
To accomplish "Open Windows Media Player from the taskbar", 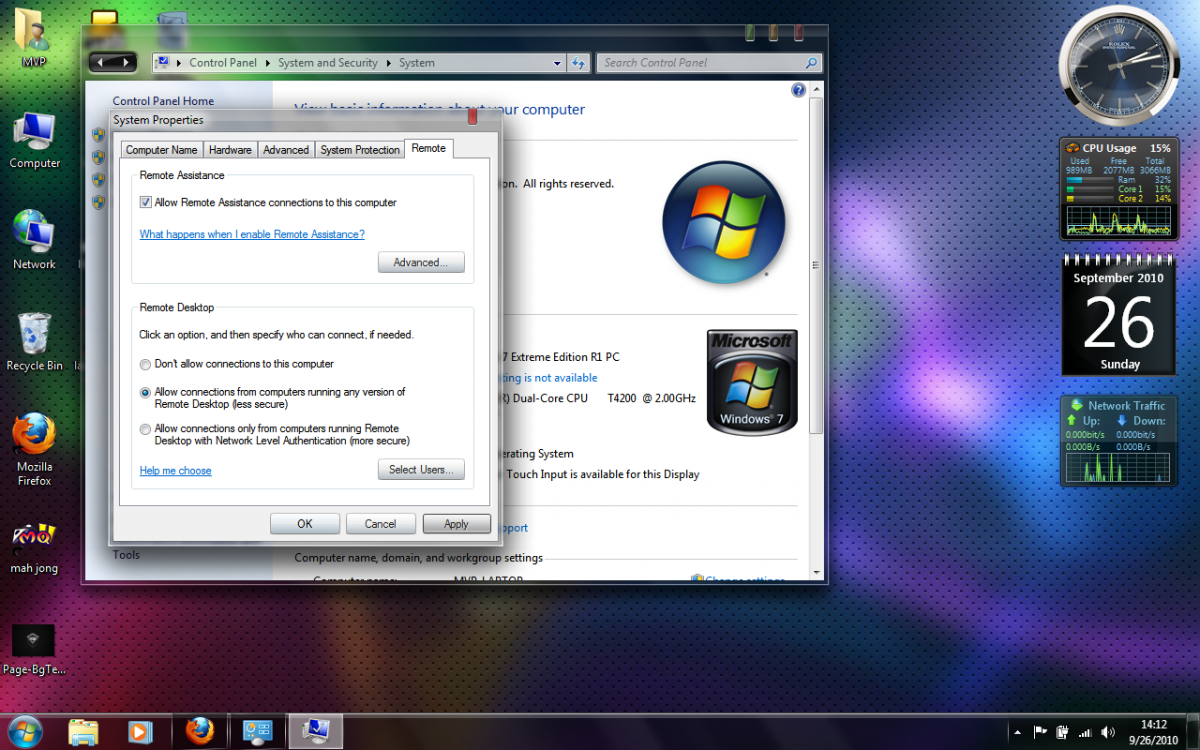I will 140,732.
